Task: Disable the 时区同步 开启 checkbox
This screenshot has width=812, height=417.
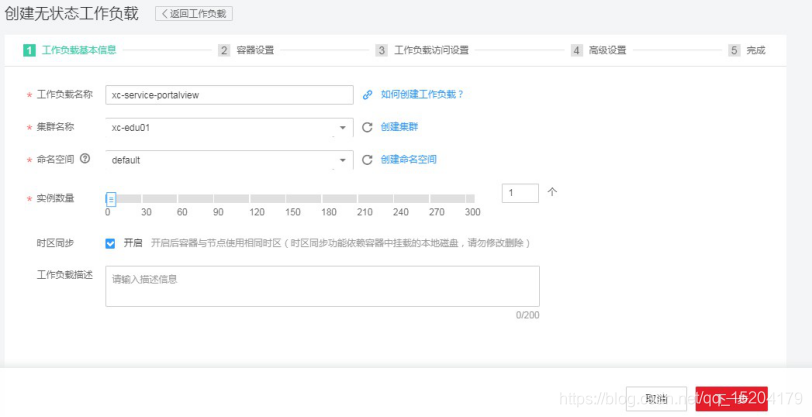Action: point(110,243)
